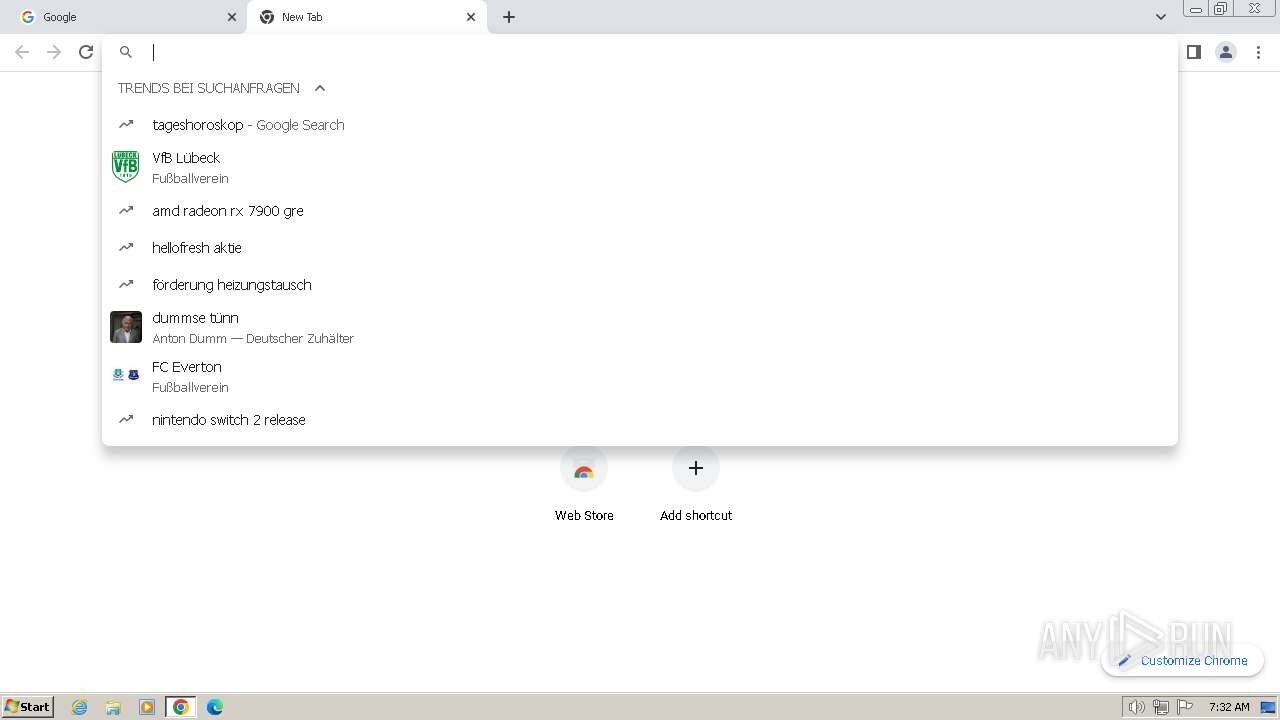Open the profile avatar menu
The height and width of the screenshot is (720, 1280).
pos(1226,52)
